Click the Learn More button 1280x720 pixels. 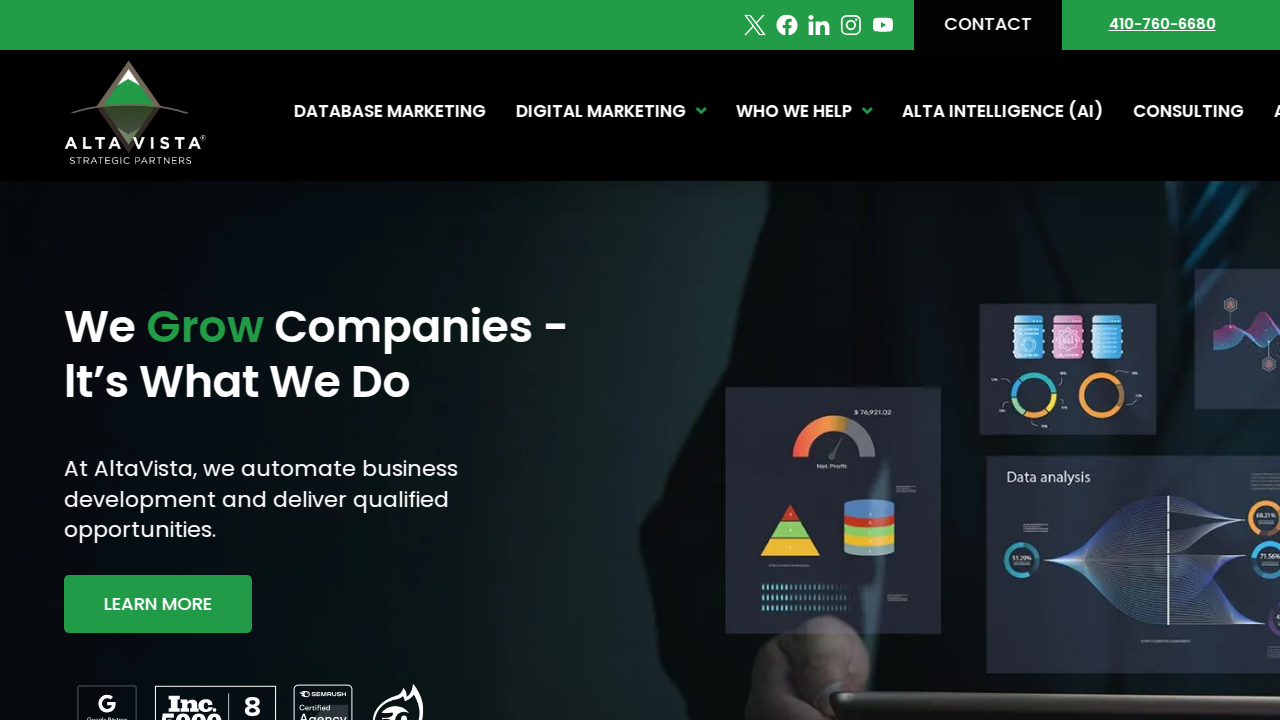pyautogui.click(x=158, y=604)
